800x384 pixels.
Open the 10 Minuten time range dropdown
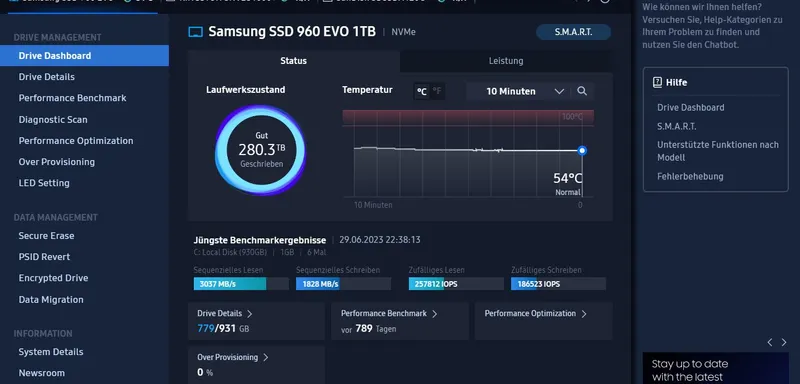518,91
